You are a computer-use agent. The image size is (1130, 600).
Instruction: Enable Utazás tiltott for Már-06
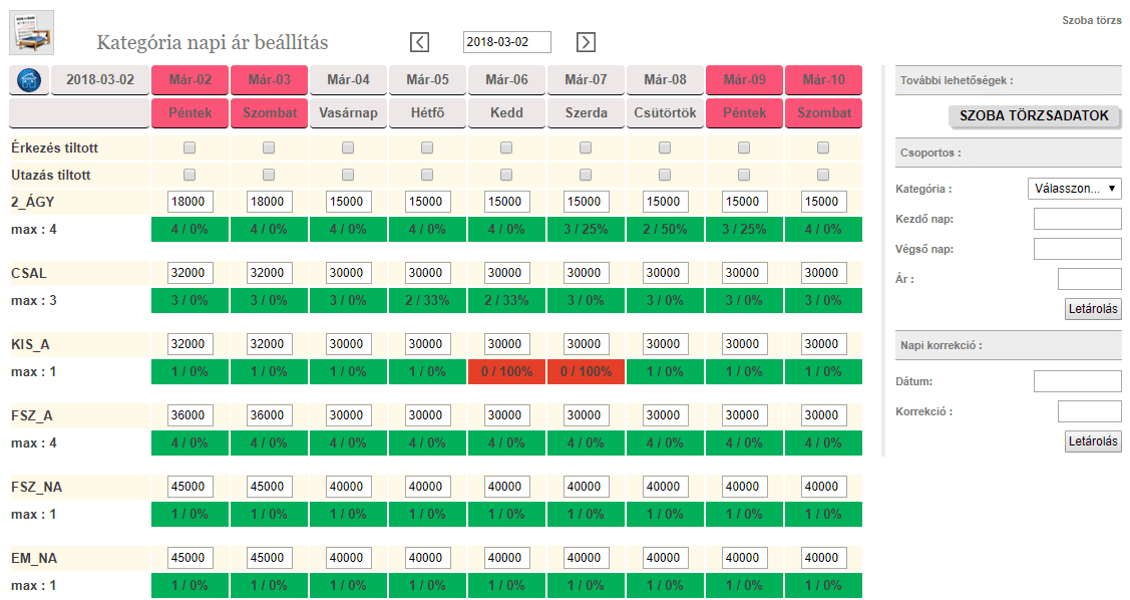click(506, 175)
